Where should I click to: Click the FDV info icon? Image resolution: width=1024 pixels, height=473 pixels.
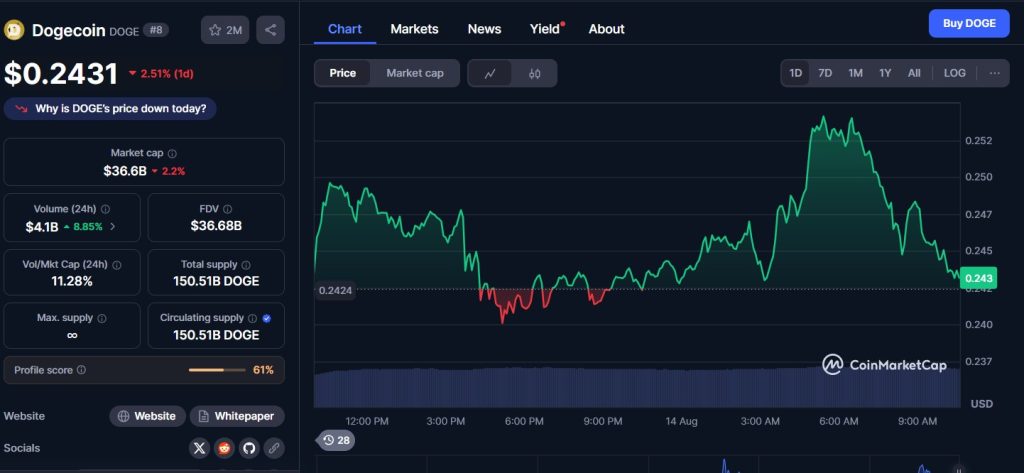[x=227, y=209]
